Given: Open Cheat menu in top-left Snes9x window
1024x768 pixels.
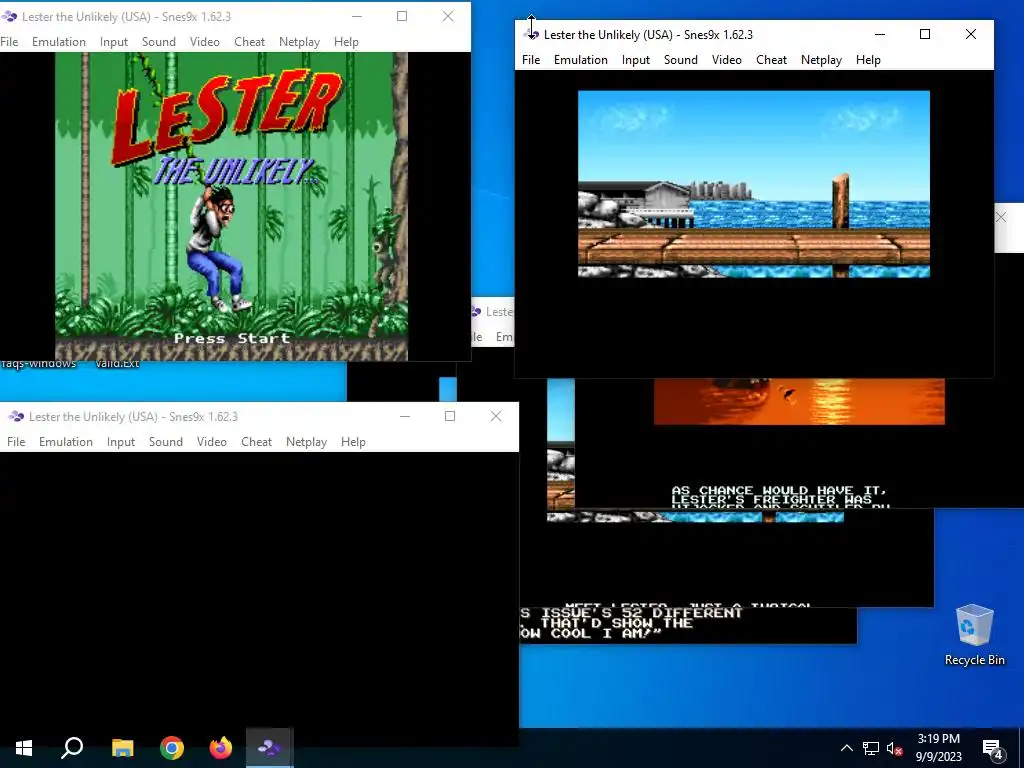Looking at the screenshot, I should click(x=249, y=42).
